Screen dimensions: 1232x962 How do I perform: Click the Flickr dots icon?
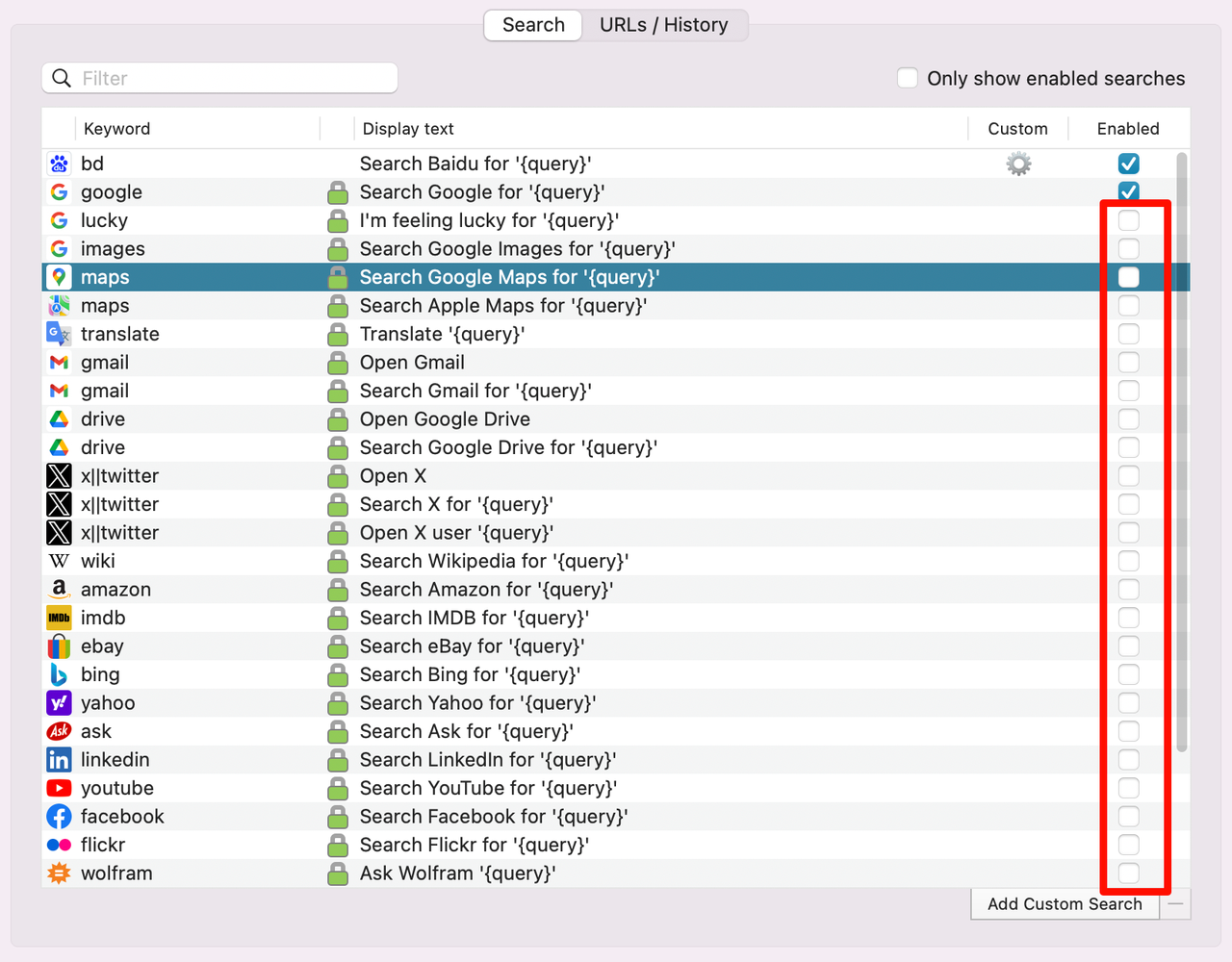click(x=59, y=845)
